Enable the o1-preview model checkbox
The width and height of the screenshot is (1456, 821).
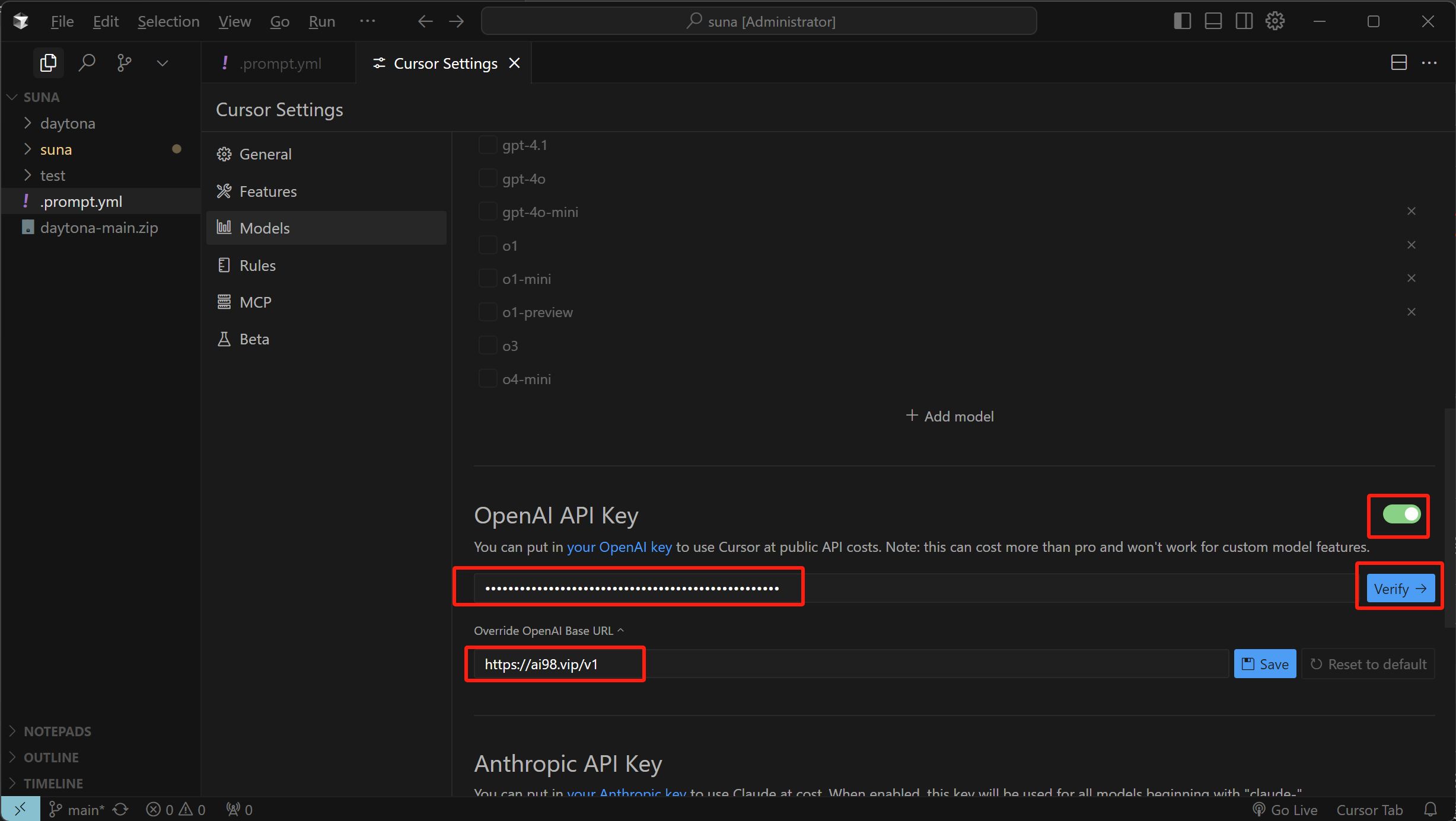488,312
